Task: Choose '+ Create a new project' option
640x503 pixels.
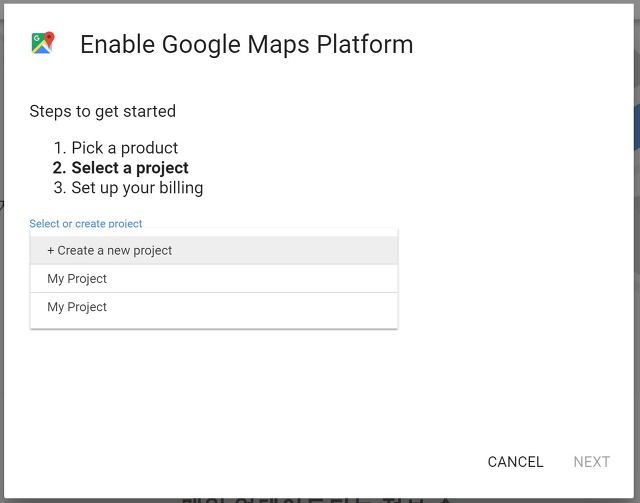Action: click(214, 250)
